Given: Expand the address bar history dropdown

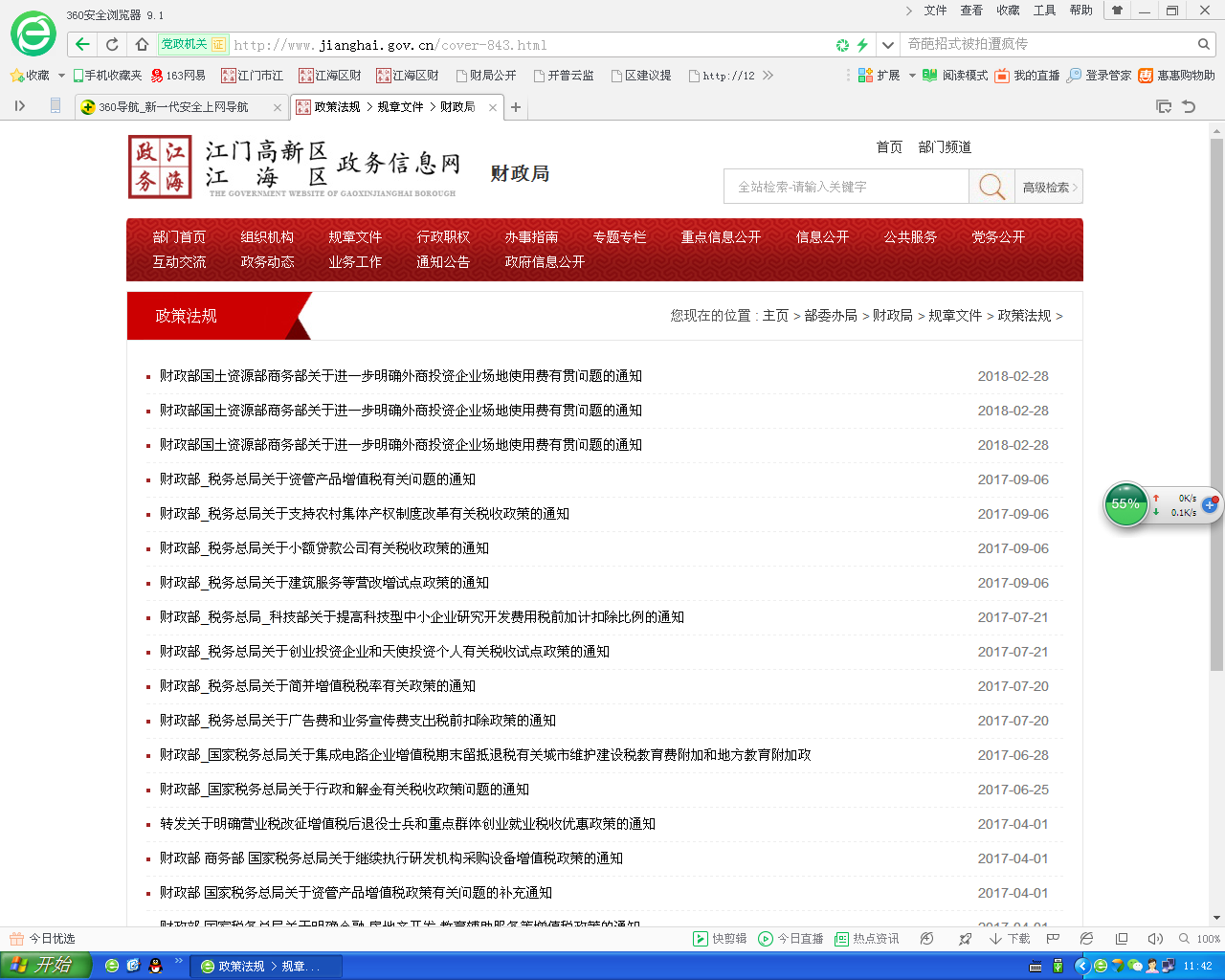Looking at the screenshot, I should pos(887,44).
